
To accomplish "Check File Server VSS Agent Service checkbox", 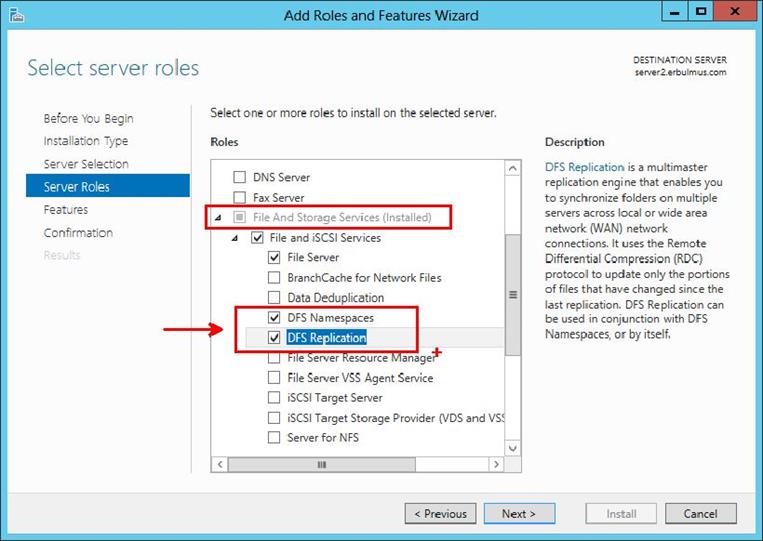I will tap(274, 378).
